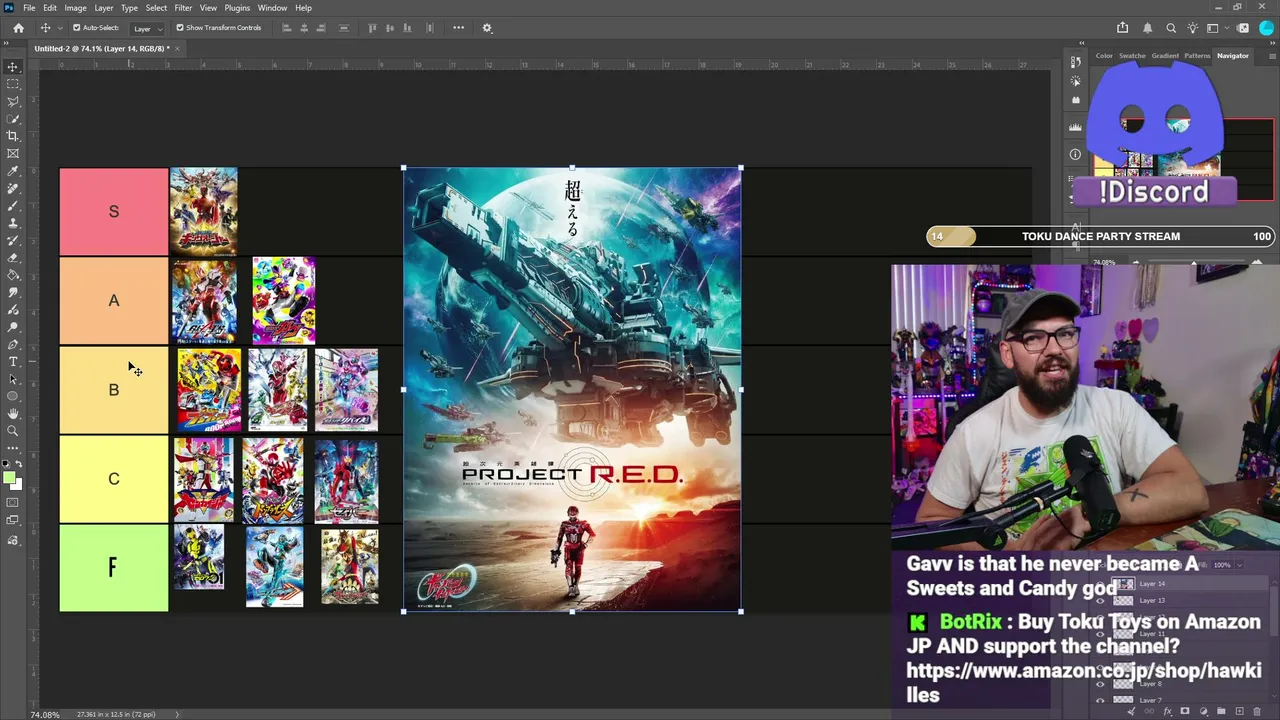This screenshot has height=720, width=1280.
Task: Select the Crop tool
Action: click(13, 136)
